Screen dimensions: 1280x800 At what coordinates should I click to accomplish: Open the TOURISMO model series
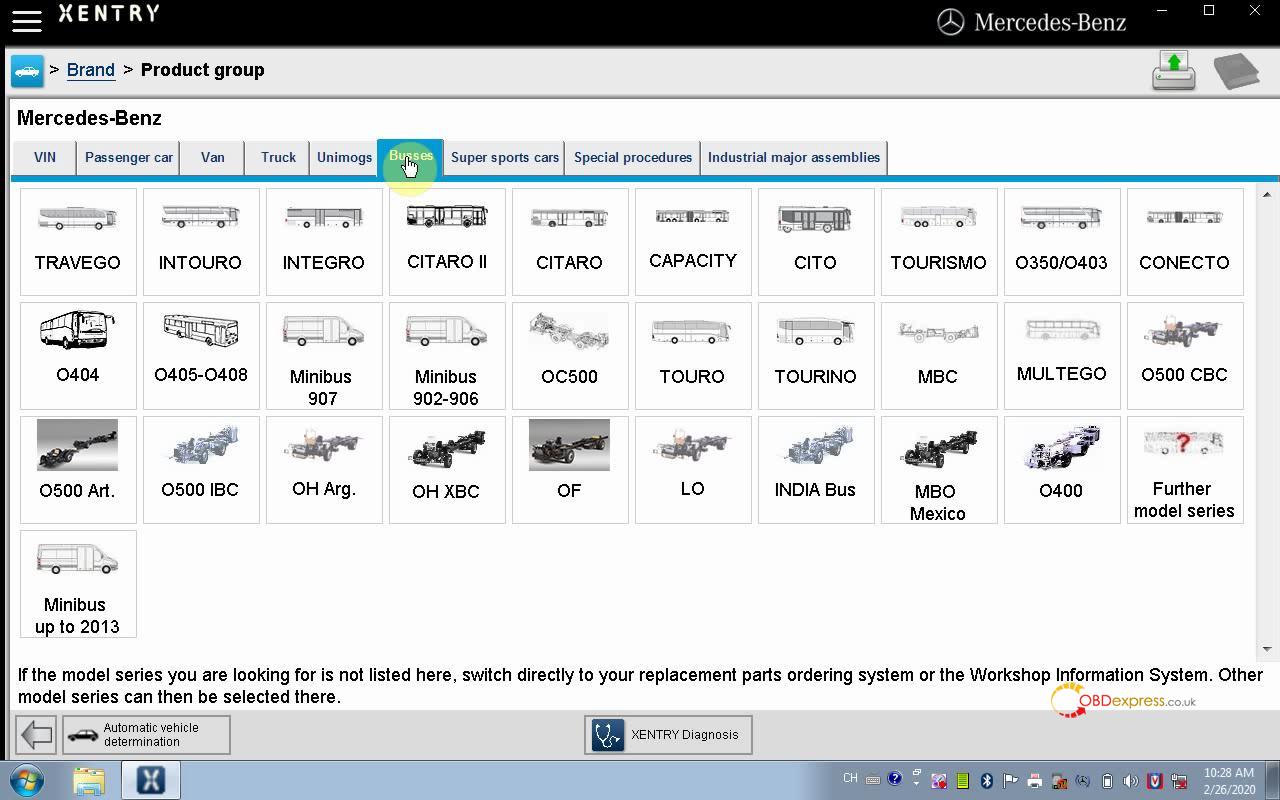939,242
